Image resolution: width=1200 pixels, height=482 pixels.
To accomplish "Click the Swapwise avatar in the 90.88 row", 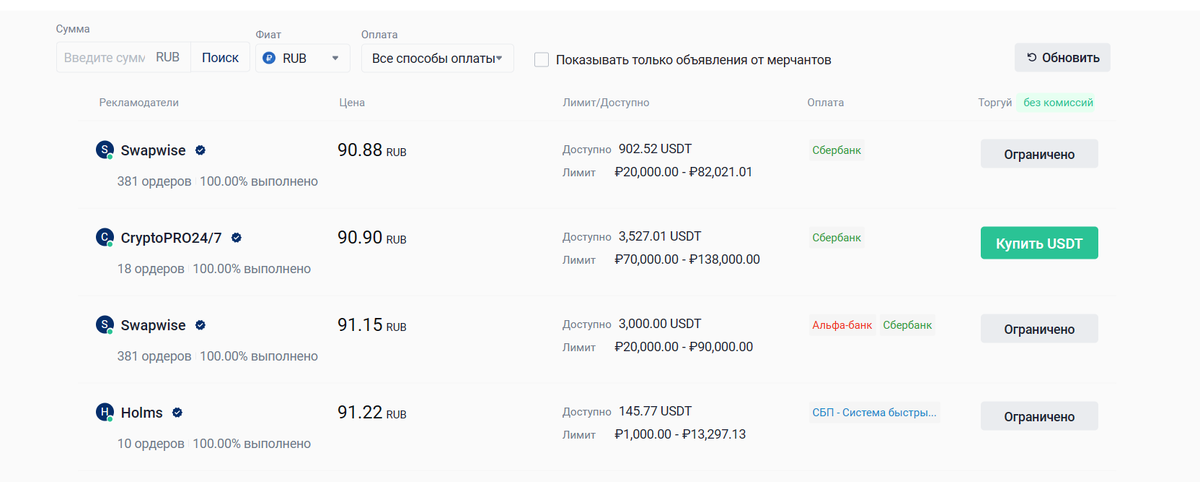I will (x=105, y=150).
